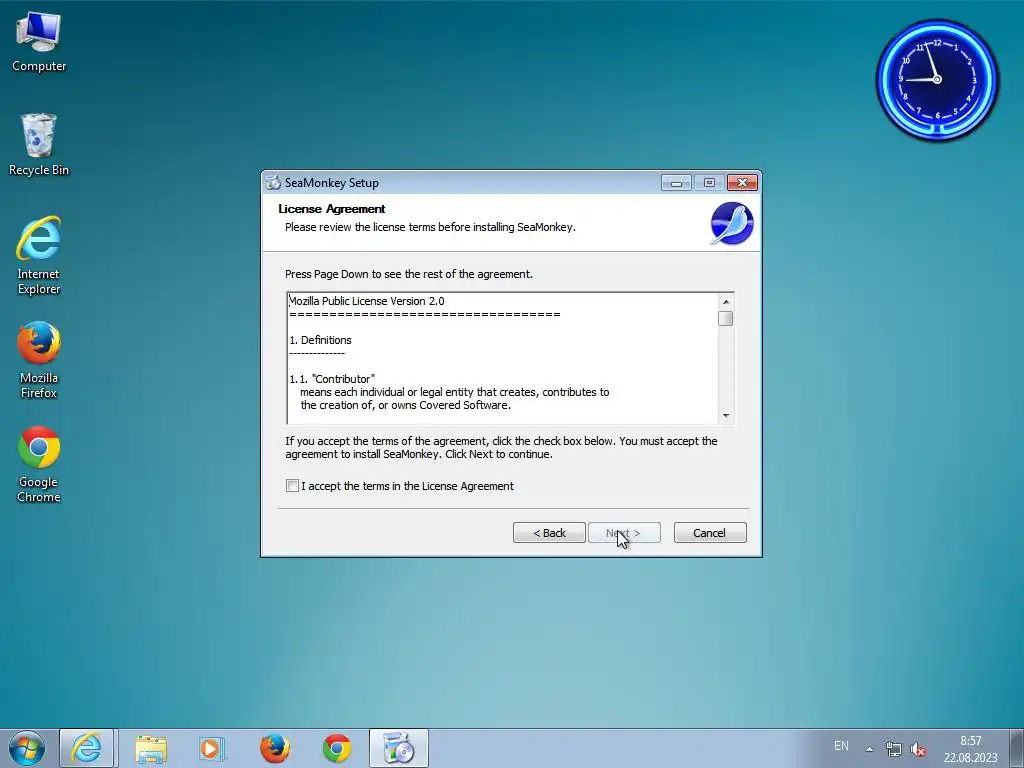Click inside the license agreement text box
The height and width of the screenshot is (768, 1024).
point(503,359)
